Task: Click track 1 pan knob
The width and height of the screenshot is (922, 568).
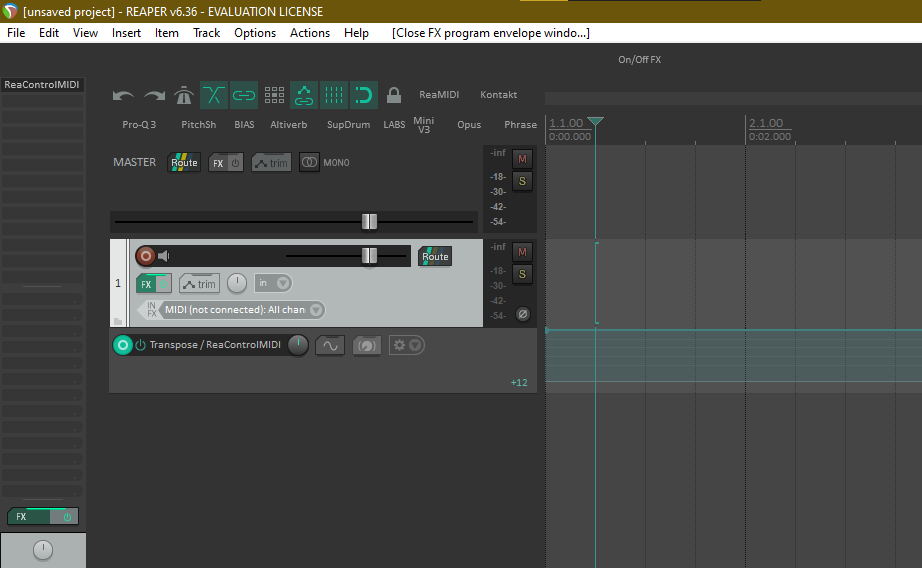Action: pos(236,283)
